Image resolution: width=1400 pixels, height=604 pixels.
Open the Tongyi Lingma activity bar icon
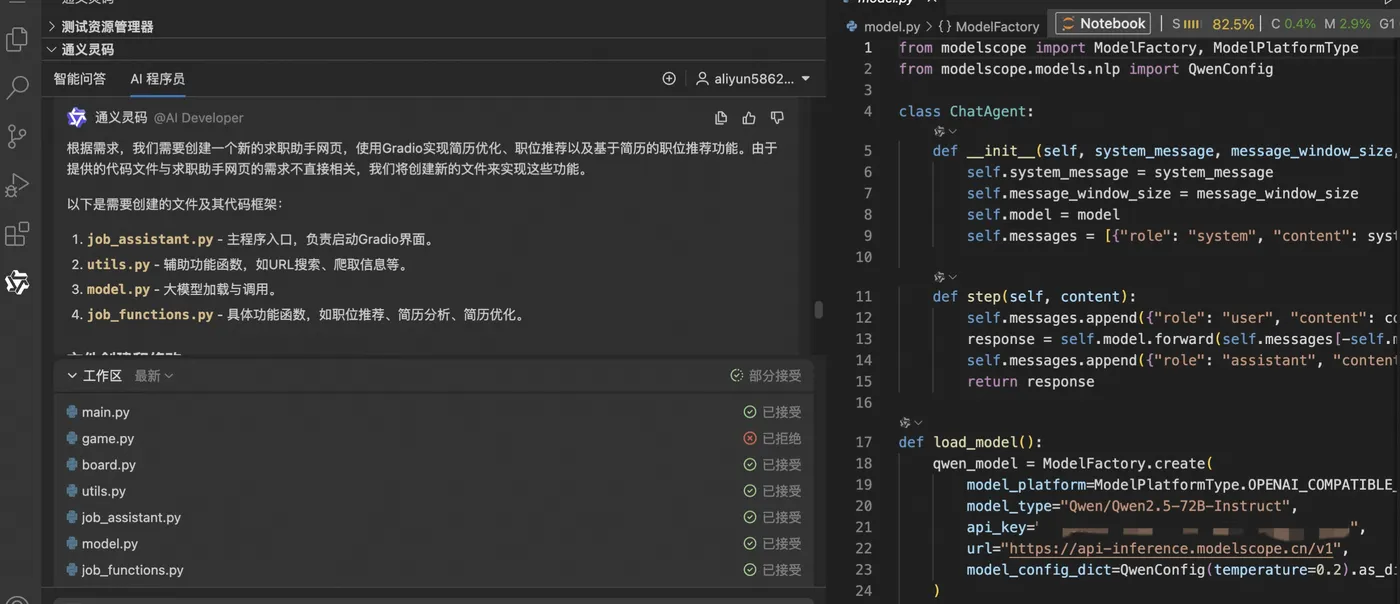click(17, 282)
